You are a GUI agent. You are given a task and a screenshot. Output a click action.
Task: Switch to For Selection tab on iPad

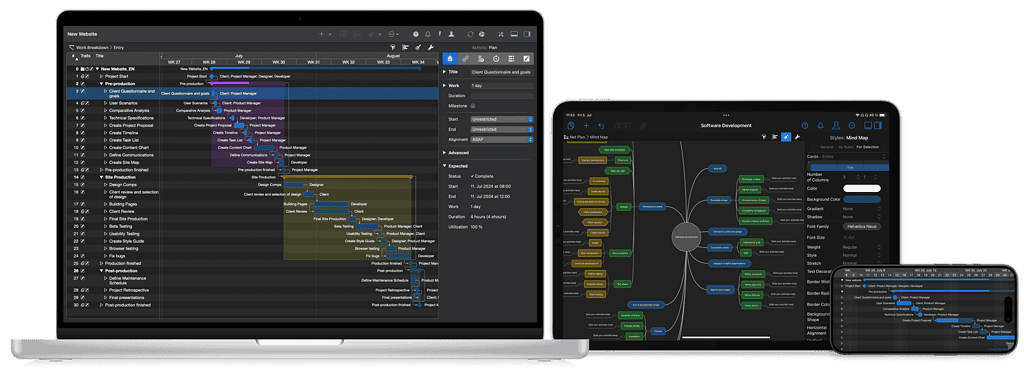pos(868,147)
